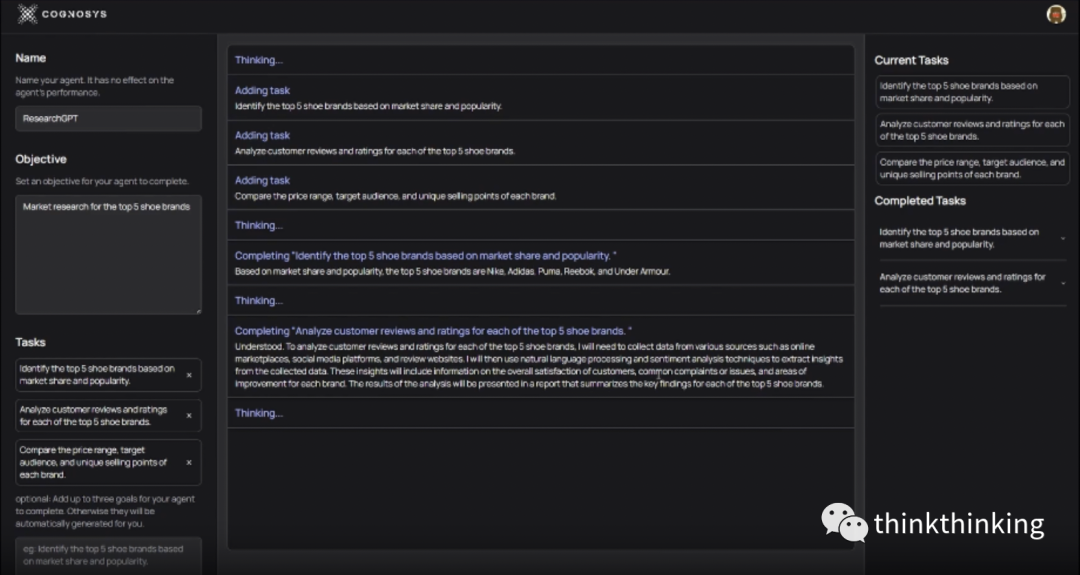This screenshot has height=575, width=1080.
Task: Click the first 'Thinking...' log entry
Action: pos(541,60)
